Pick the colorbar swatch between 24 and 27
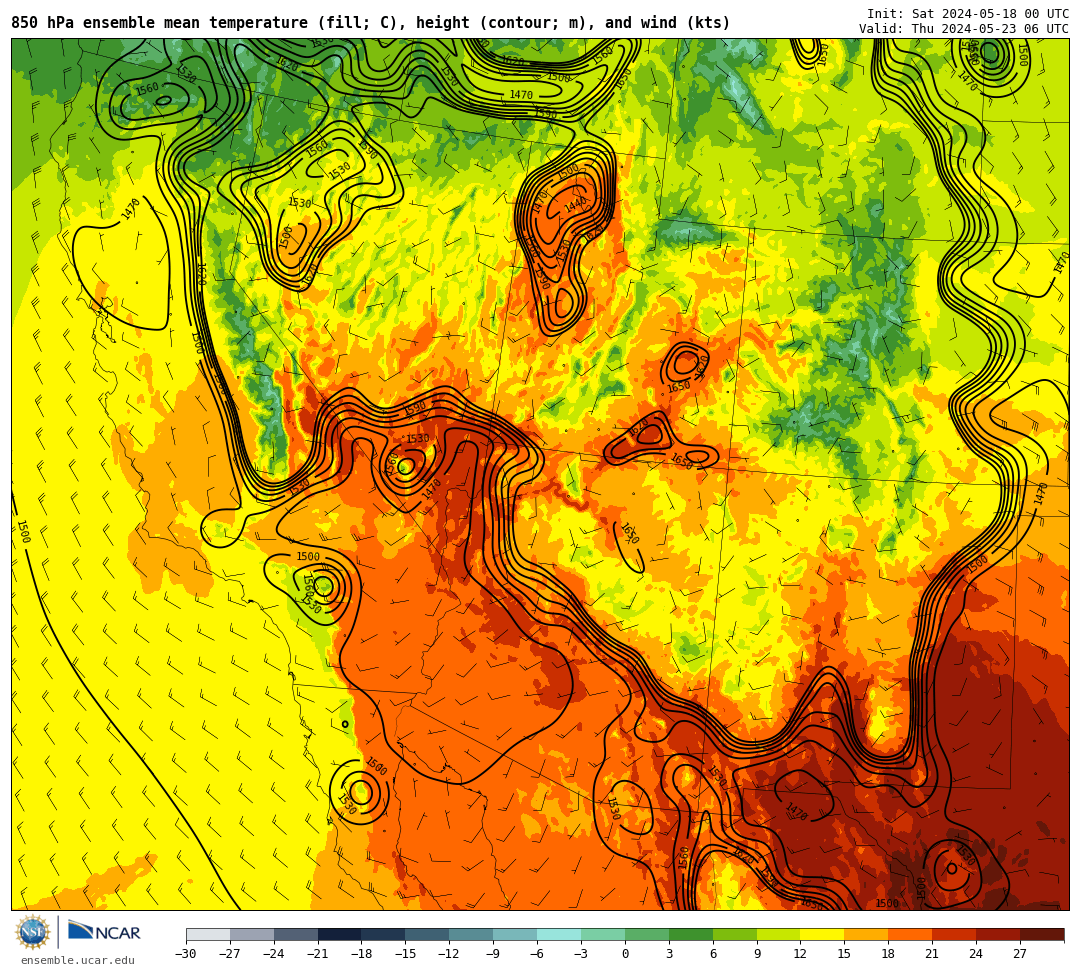This screenshot has height=973, width=1080. (998, 934)
